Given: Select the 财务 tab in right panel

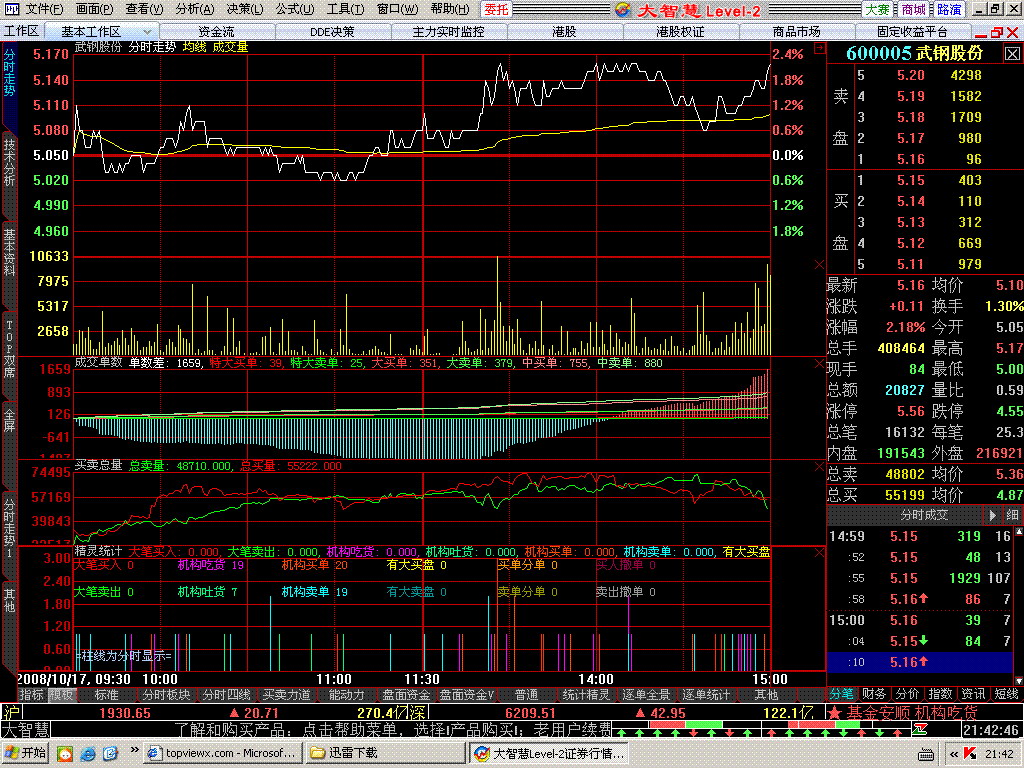Looking at the screenshot, I should tap(874, 694).
